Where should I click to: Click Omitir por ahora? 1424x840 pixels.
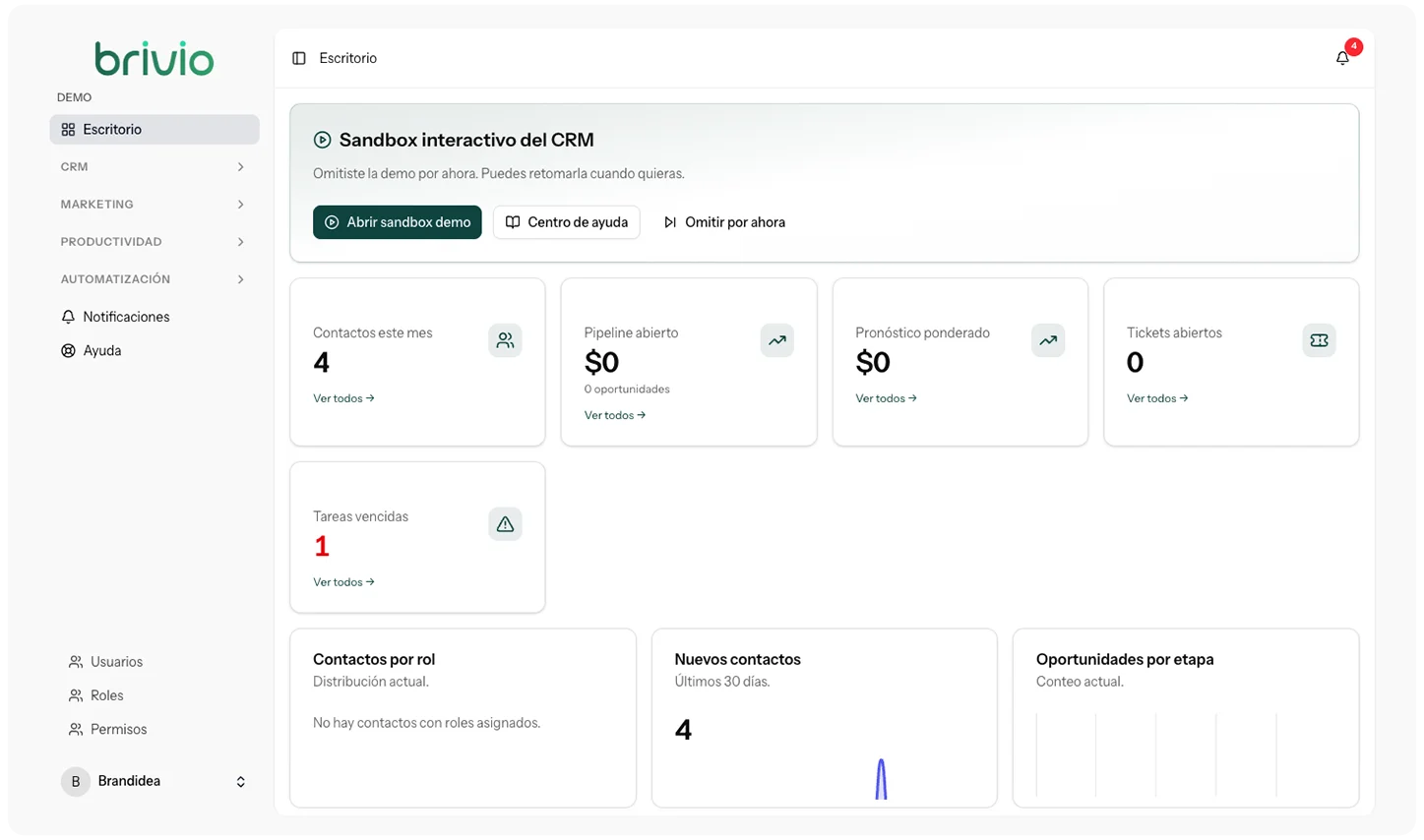pos(724,222)
